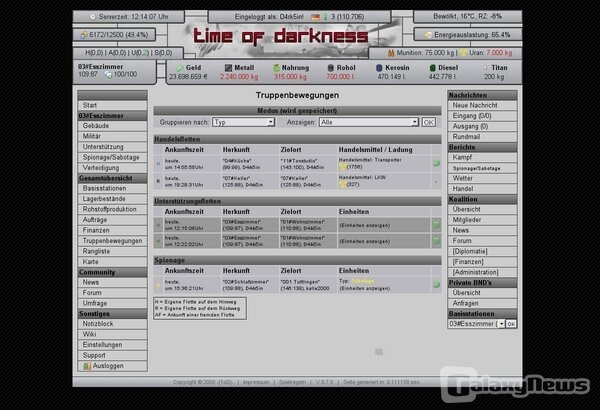Open Rohstoffproduktion page

(x=112, y=209)
